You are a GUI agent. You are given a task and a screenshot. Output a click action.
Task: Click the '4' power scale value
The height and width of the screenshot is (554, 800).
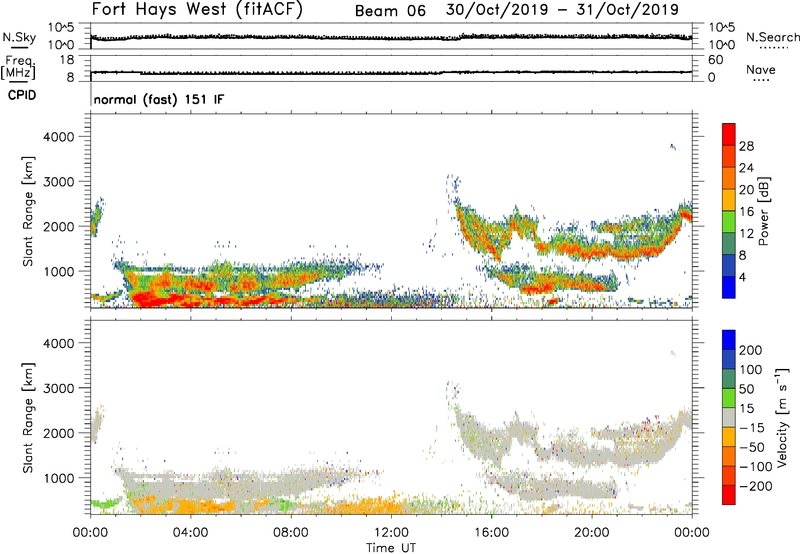point(742,277)
